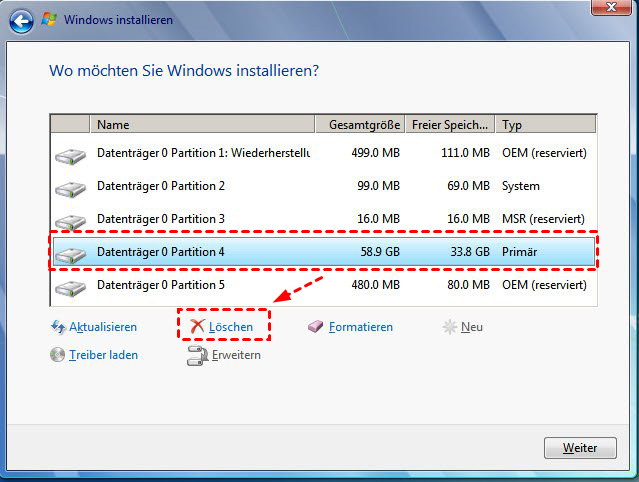Click the 111.0 MB free space cell

(465, 153)
